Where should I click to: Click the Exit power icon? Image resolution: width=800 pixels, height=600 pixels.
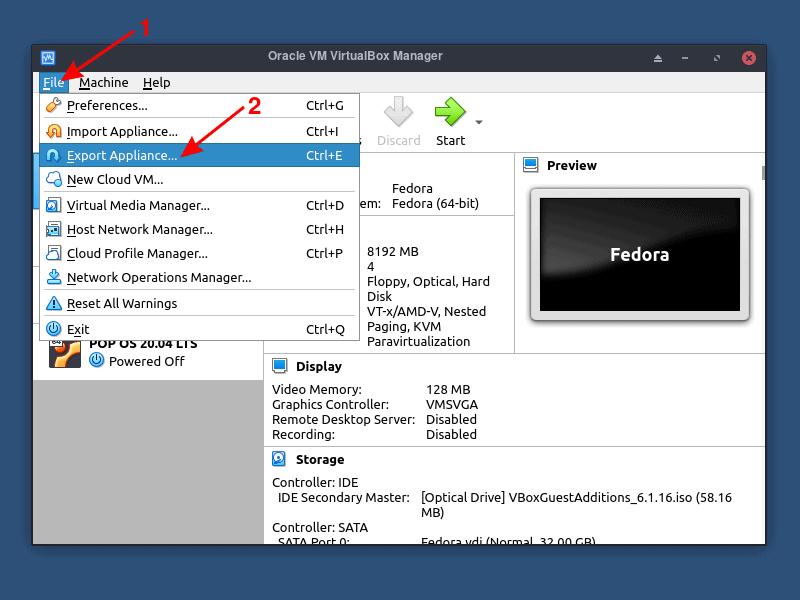52,328
